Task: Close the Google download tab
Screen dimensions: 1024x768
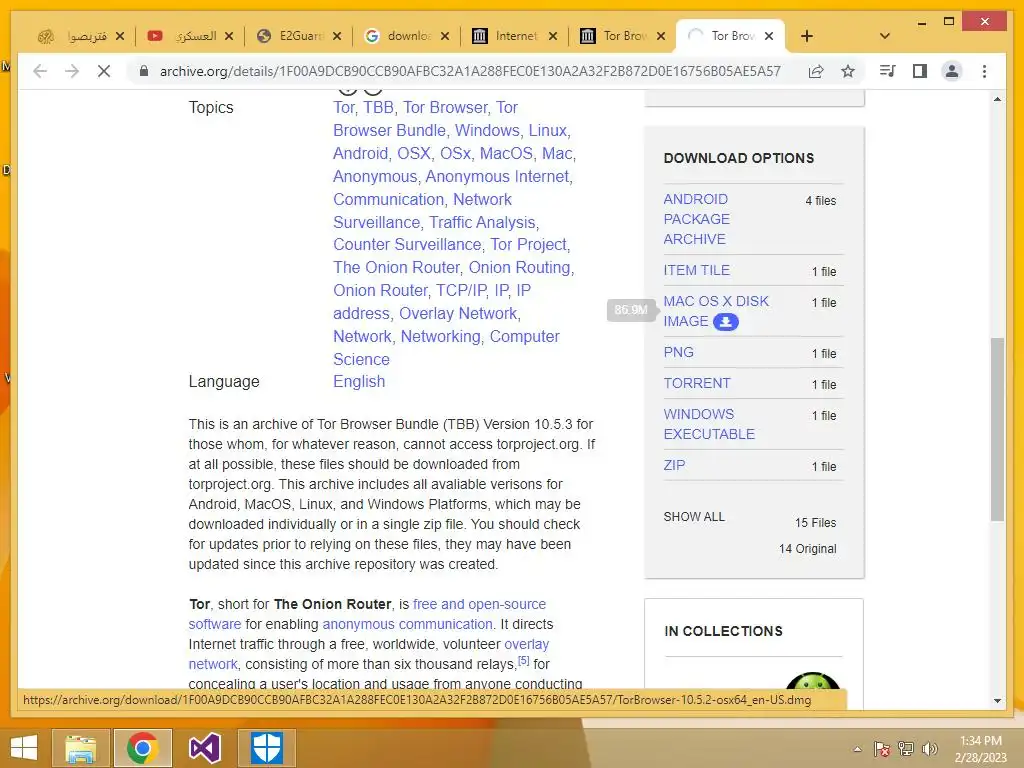Action: click(x=445, y=36)
